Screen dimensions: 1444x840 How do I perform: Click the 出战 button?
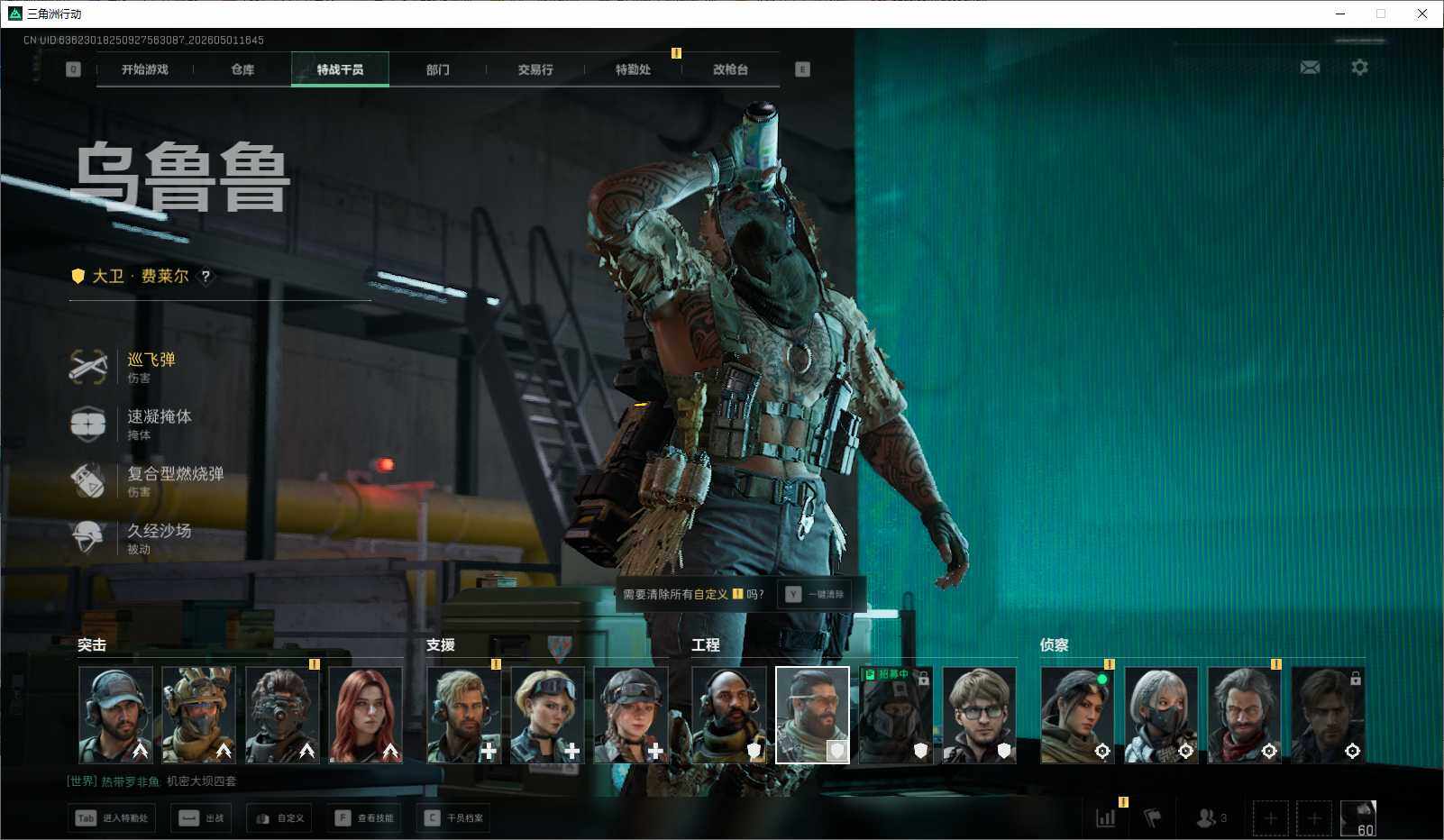[x=201, y=817]
